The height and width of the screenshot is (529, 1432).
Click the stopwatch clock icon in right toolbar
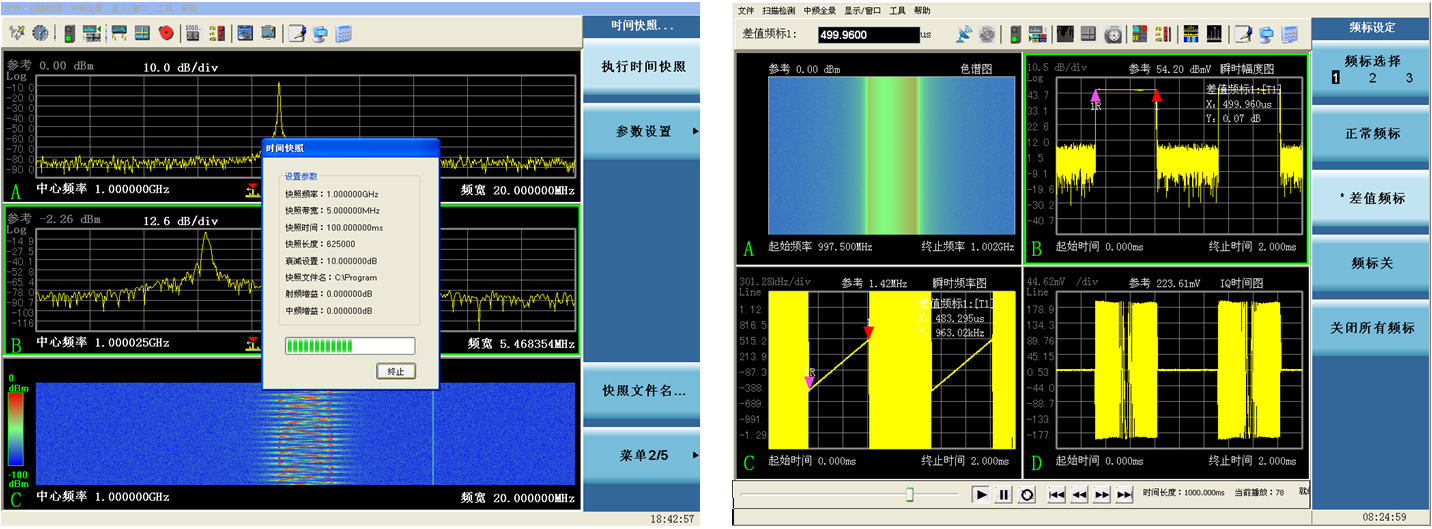click(1113, 34)
